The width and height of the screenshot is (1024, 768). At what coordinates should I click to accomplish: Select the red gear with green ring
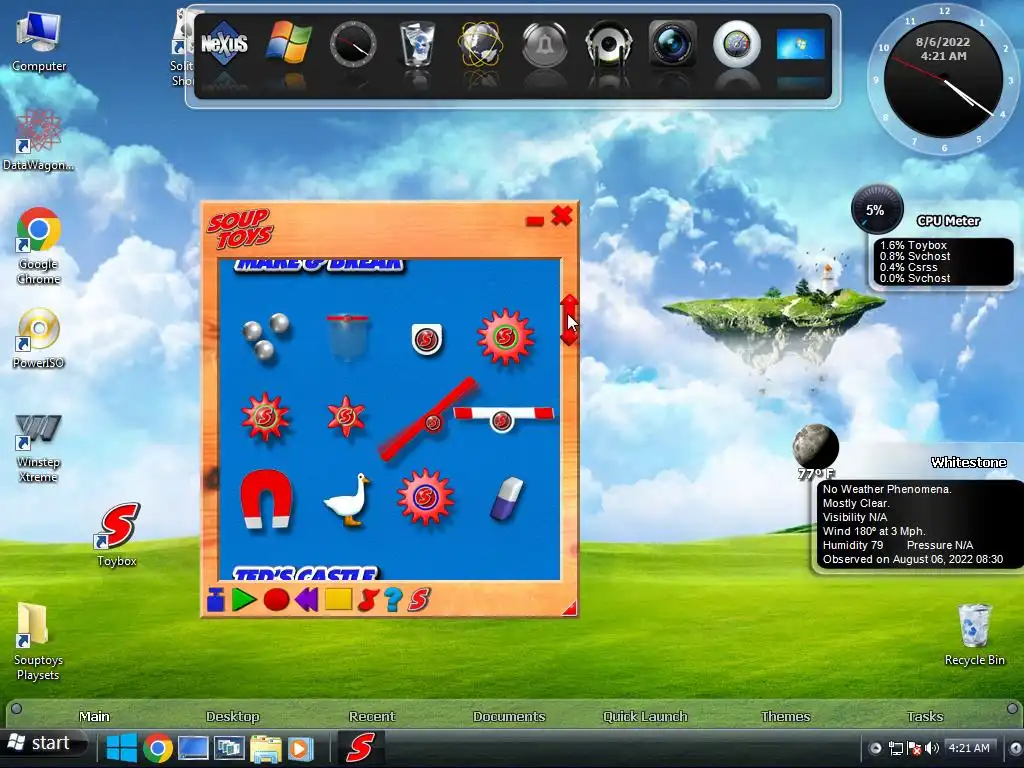pyautogui.click(x=505, y=337)
